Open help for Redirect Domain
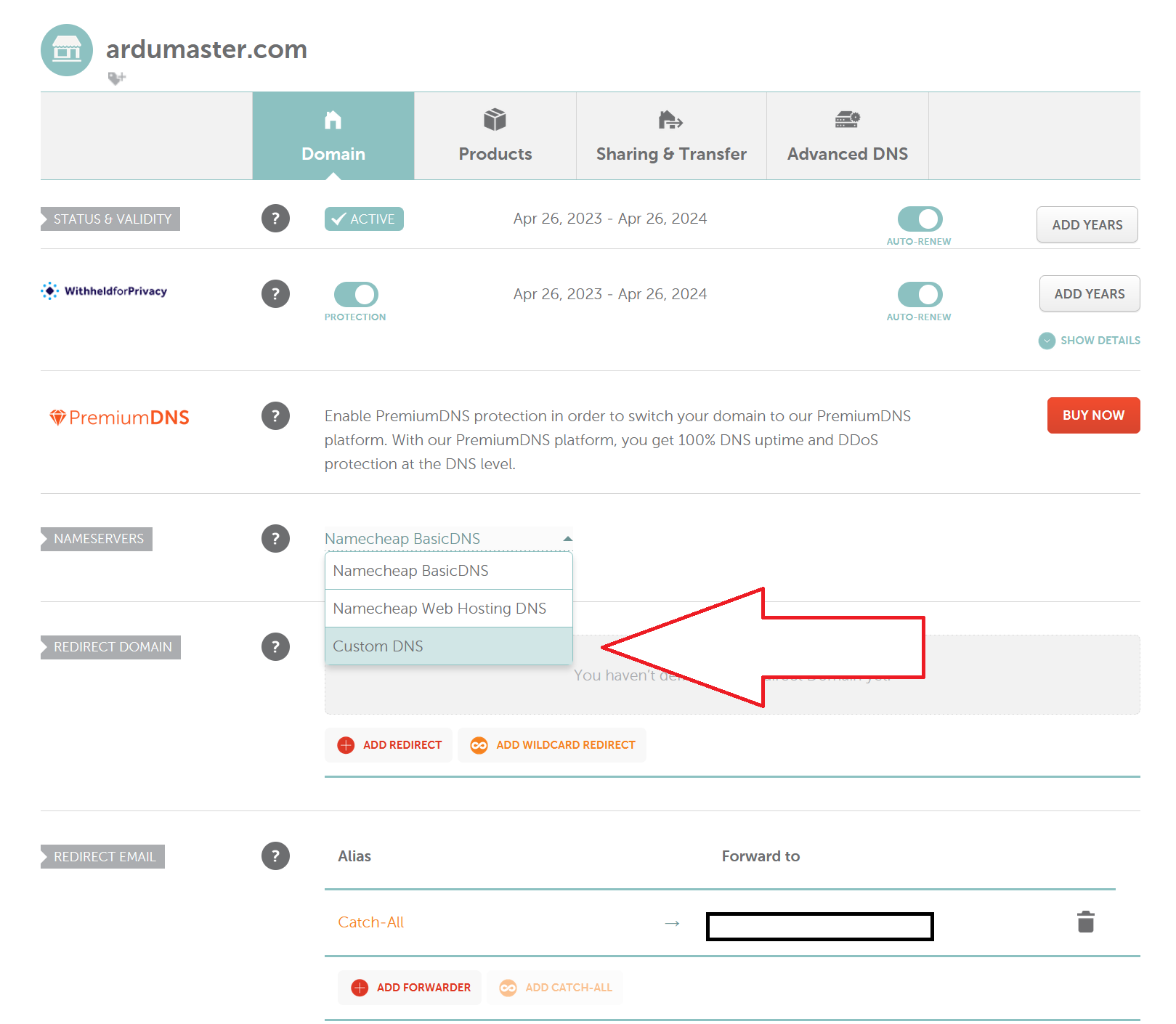The height and width of the screenshot is (1024, 1176). click(x=275, y=646)
